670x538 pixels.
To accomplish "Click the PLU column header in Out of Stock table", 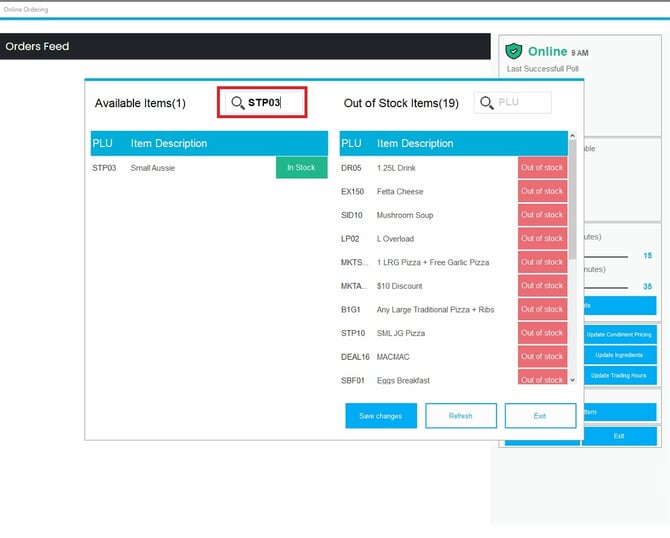I will click(x=351, y=143).
